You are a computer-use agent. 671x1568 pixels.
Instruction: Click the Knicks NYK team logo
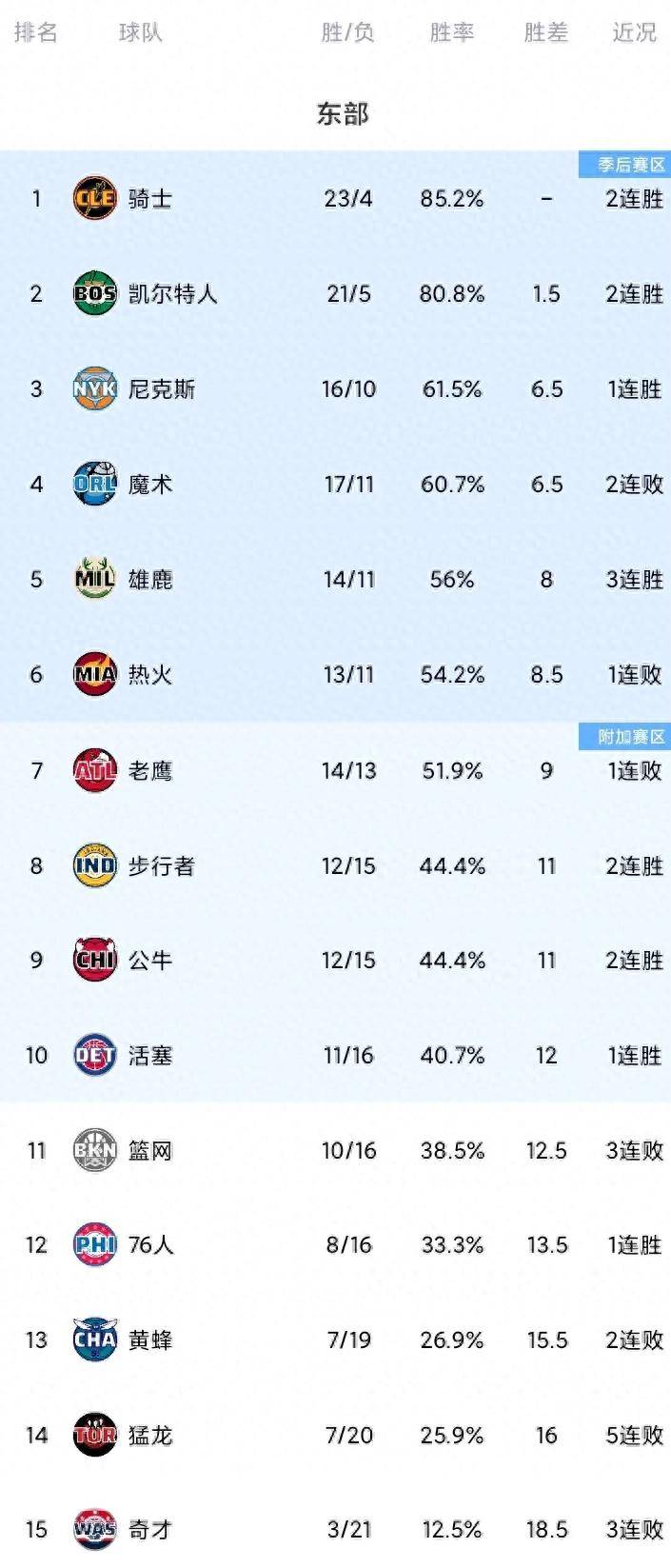95,388
